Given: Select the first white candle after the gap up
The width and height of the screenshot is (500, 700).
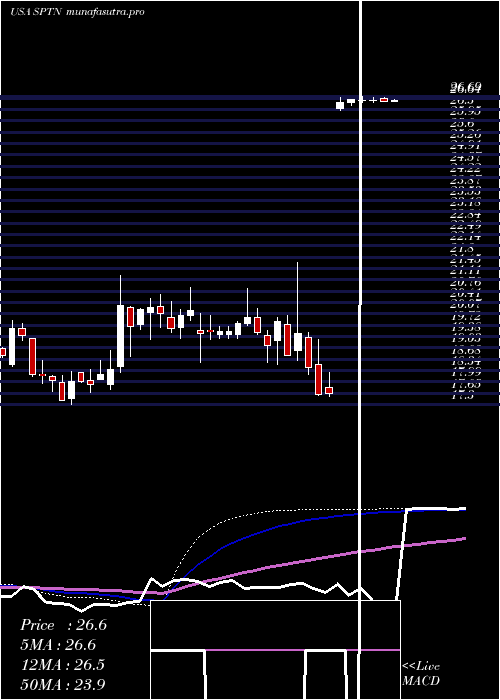Looking at the screenshot, I should [x=340, y=105].
